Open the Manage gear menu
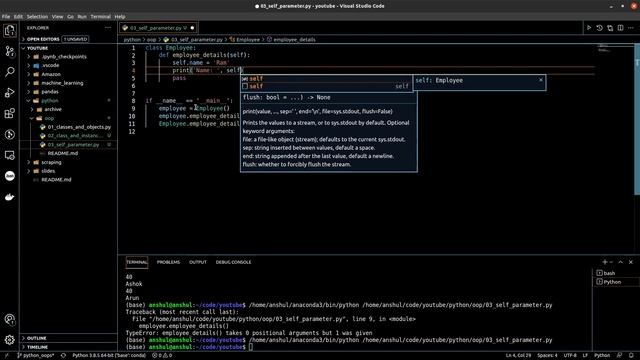Screen dimensions: 640x360 (x=10, y=340)
